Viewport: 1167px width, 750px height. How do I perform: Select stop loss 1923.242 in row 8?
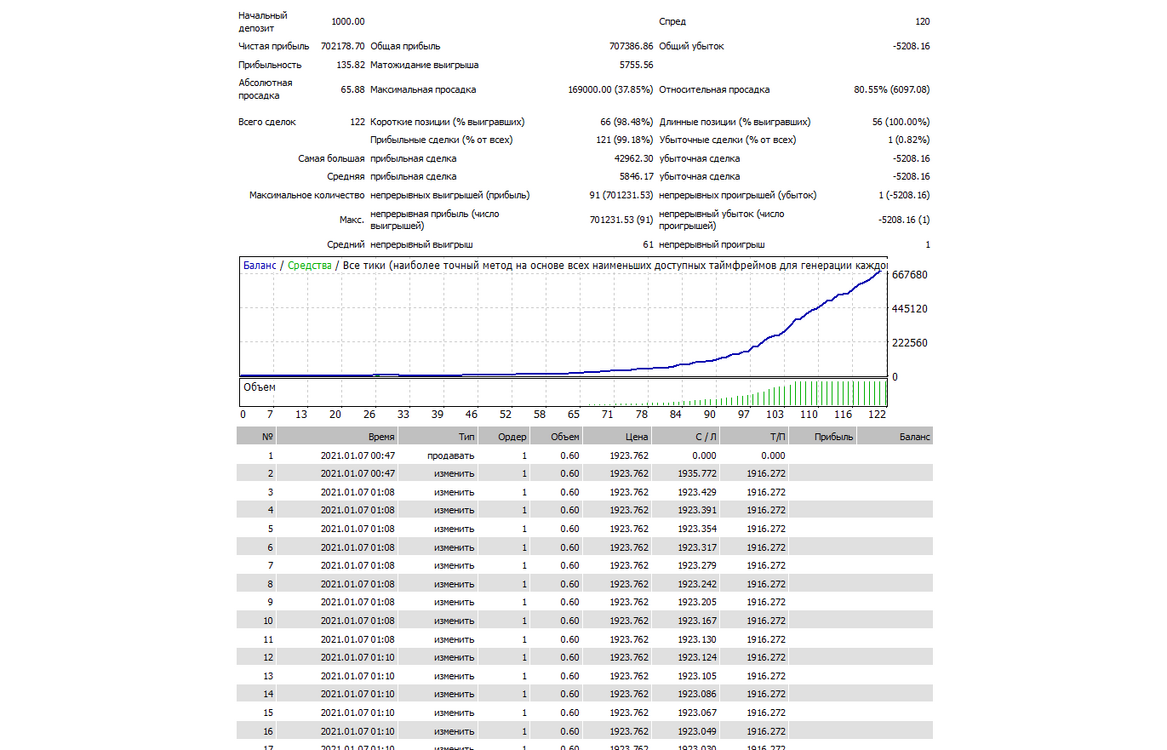(697, 584)
